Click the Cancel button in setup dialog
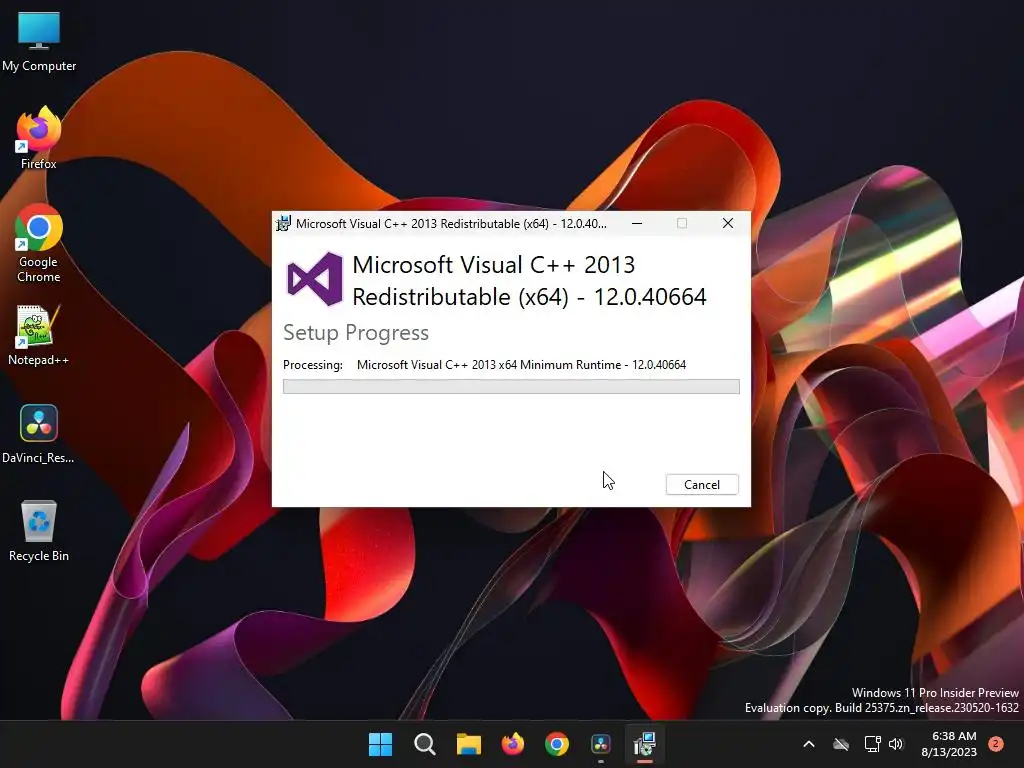The height and width of the screenshot is (768, 1024). coord(702,485)
